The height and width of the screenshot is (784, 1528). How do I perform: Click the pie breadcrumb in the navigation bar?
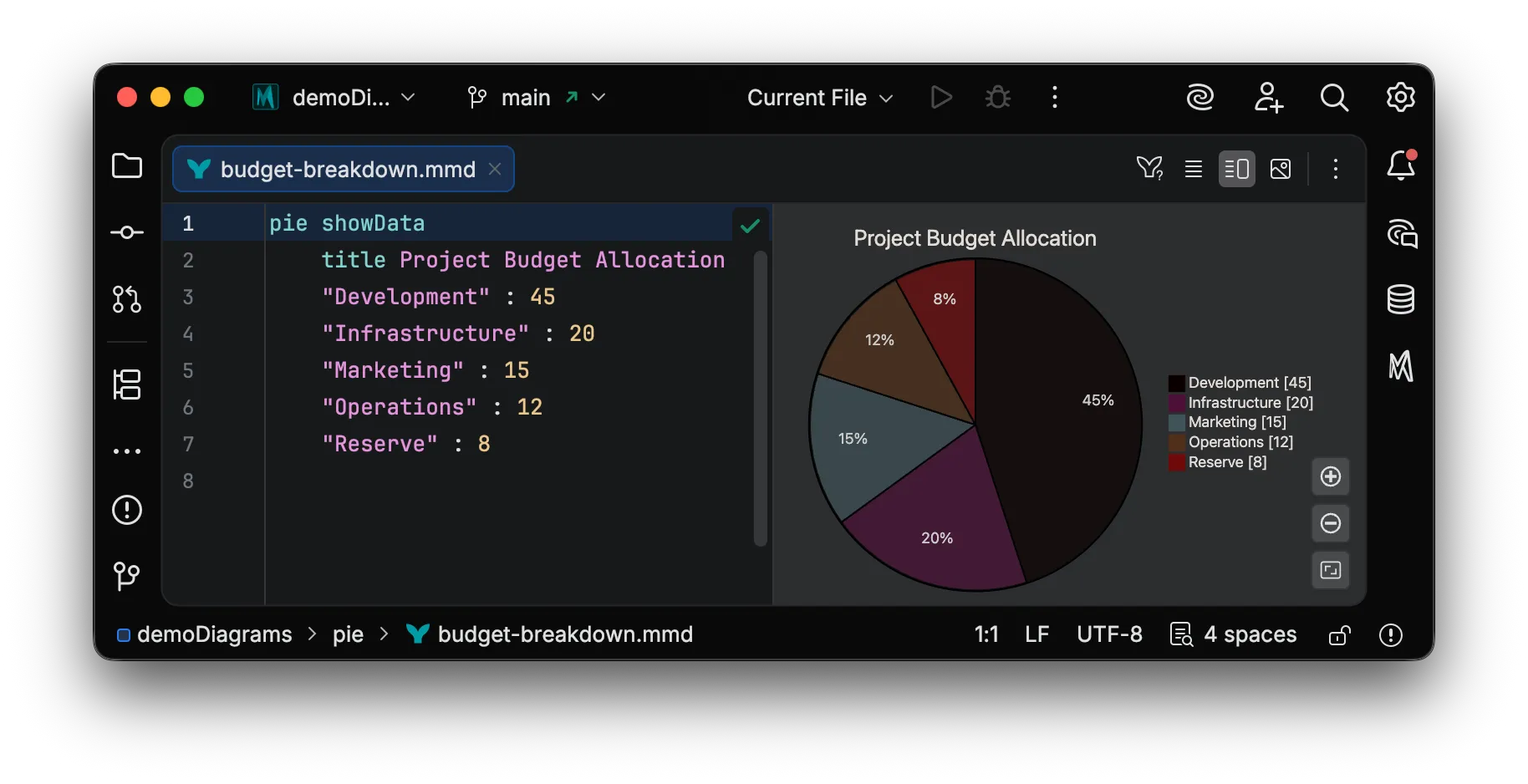click(348, 634)
